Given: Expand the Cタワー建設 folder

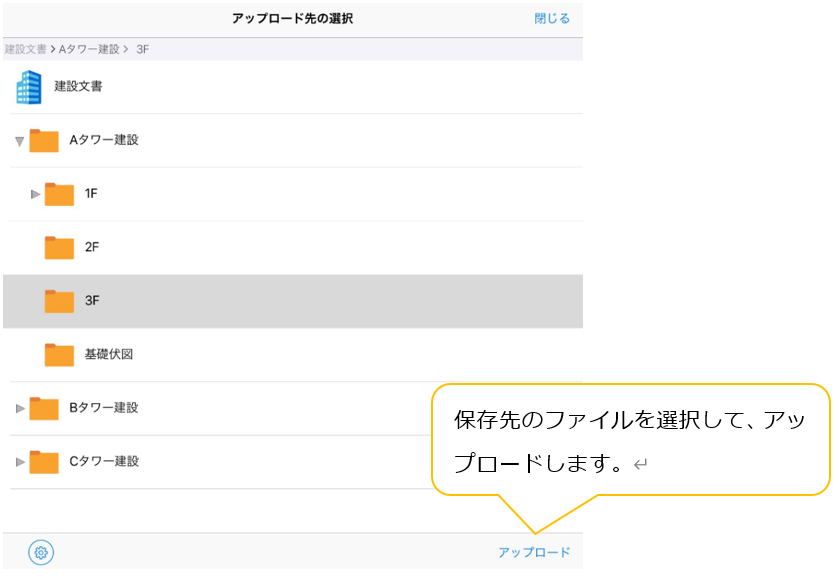Looking at the screenshot, I should 20,462.
